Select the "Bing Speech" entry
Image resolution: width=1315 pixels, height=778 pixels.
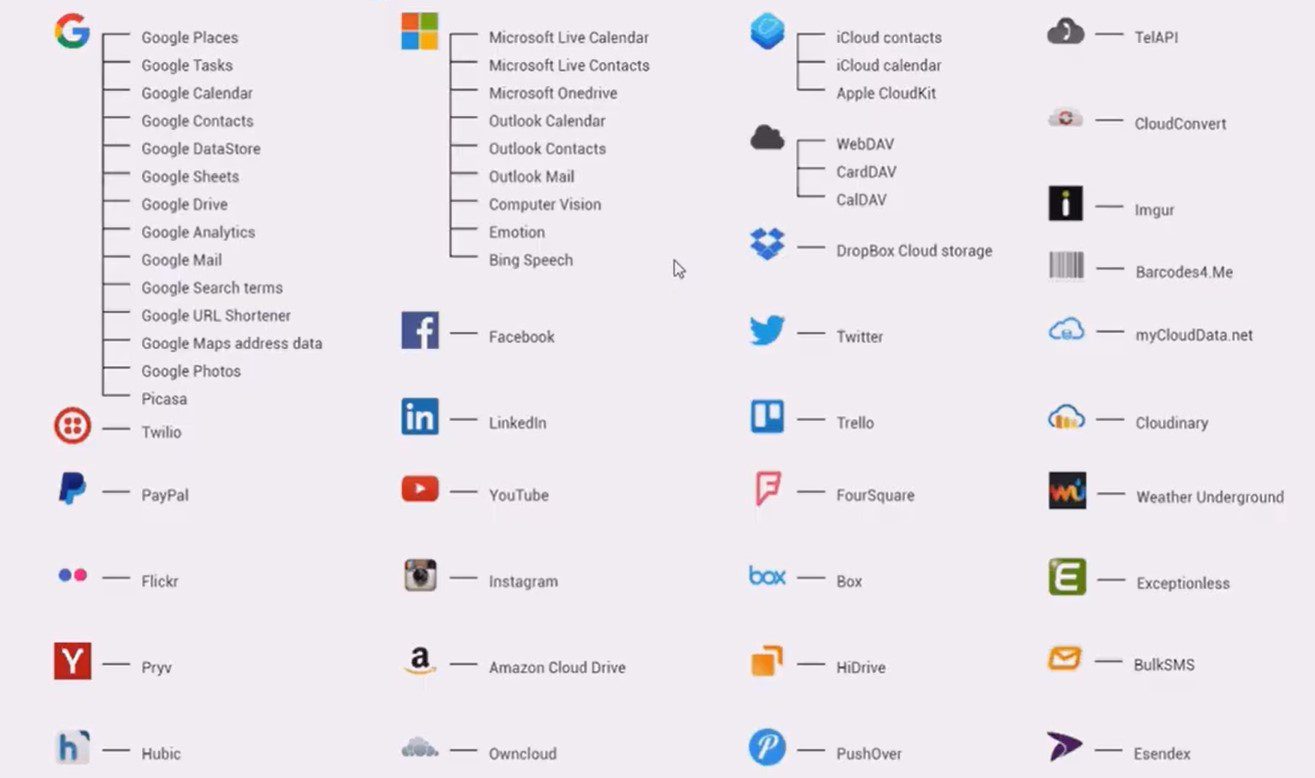click(x=531, y=260)
